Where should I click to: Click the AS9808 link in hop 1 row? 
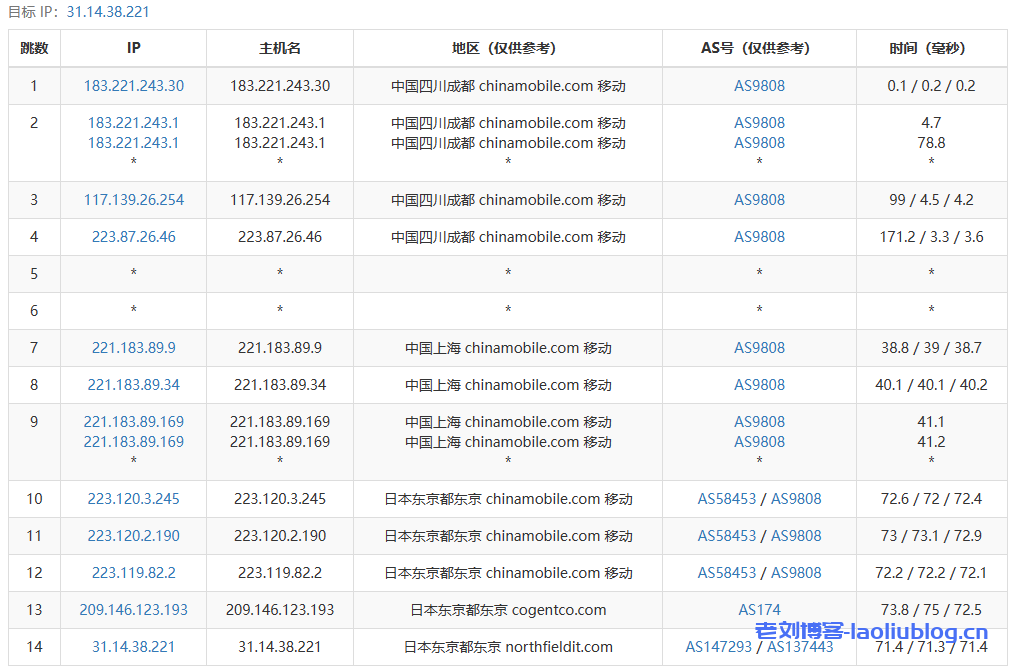tap(759, 86)
